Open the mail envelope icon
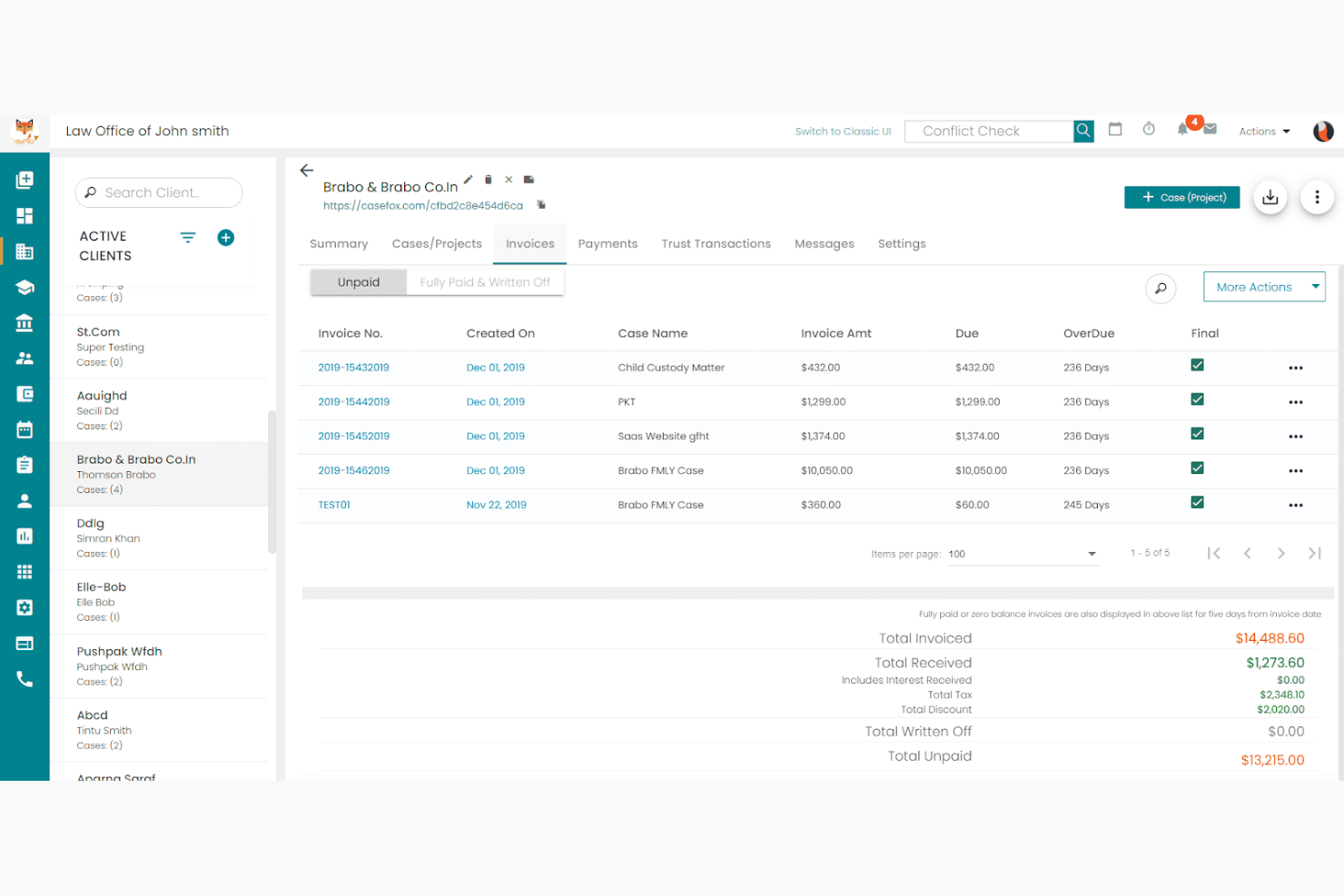 click(1210, 129)
